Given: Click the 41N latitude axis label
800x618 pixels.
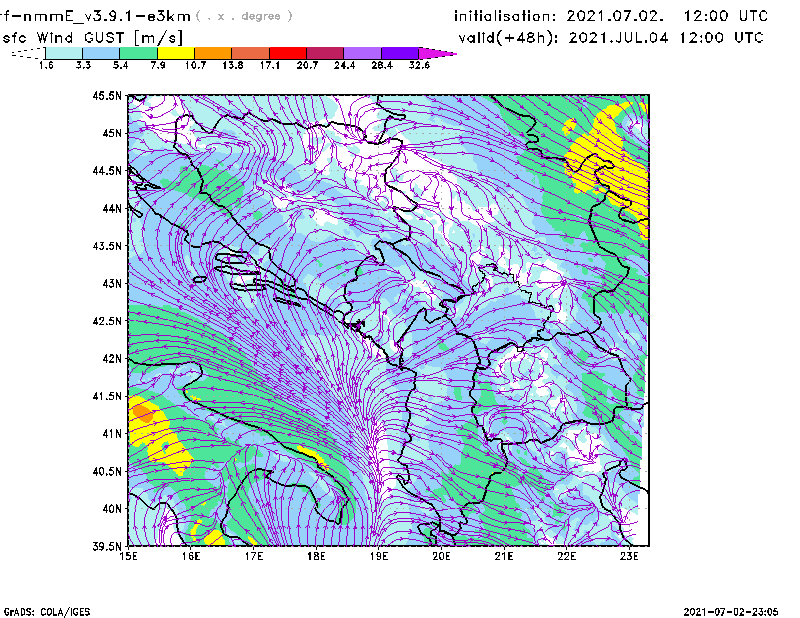Looking at the screenshot, I should [112, 434].
